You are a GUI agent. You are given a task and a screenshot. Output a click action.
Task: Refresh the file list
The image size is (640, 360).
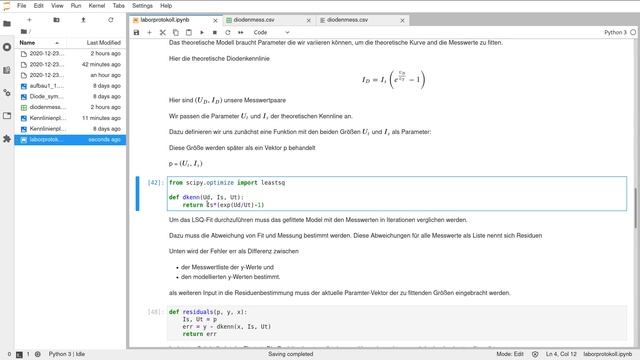point(111,20)
